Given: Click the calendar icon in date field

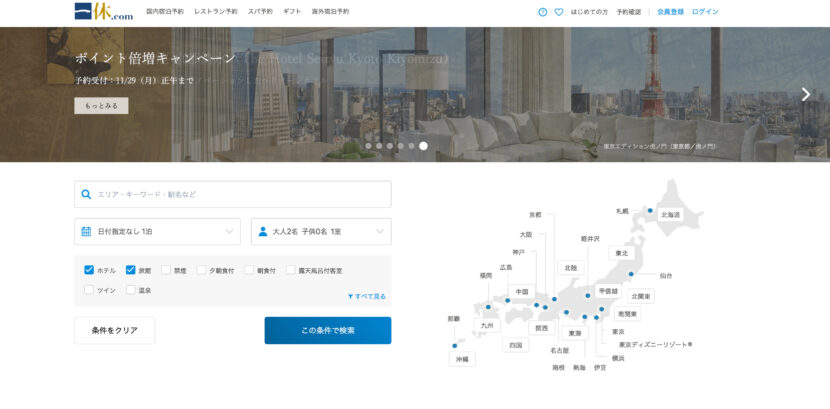Looking at the screenshot, I should (x=86, y=231).
